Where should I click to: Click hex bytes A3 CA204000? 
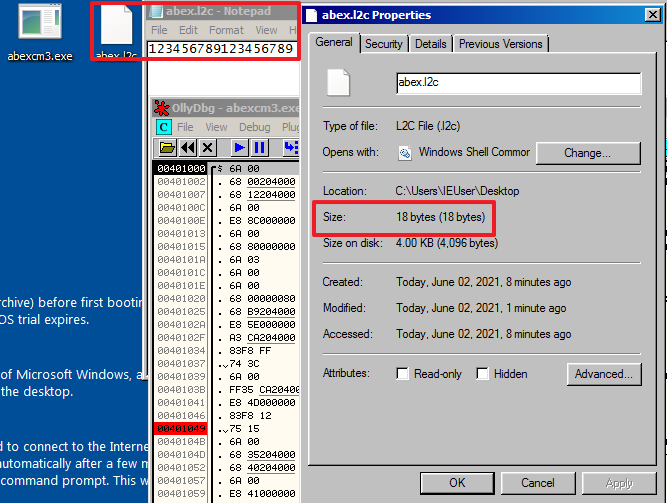(x=262, y=337)
